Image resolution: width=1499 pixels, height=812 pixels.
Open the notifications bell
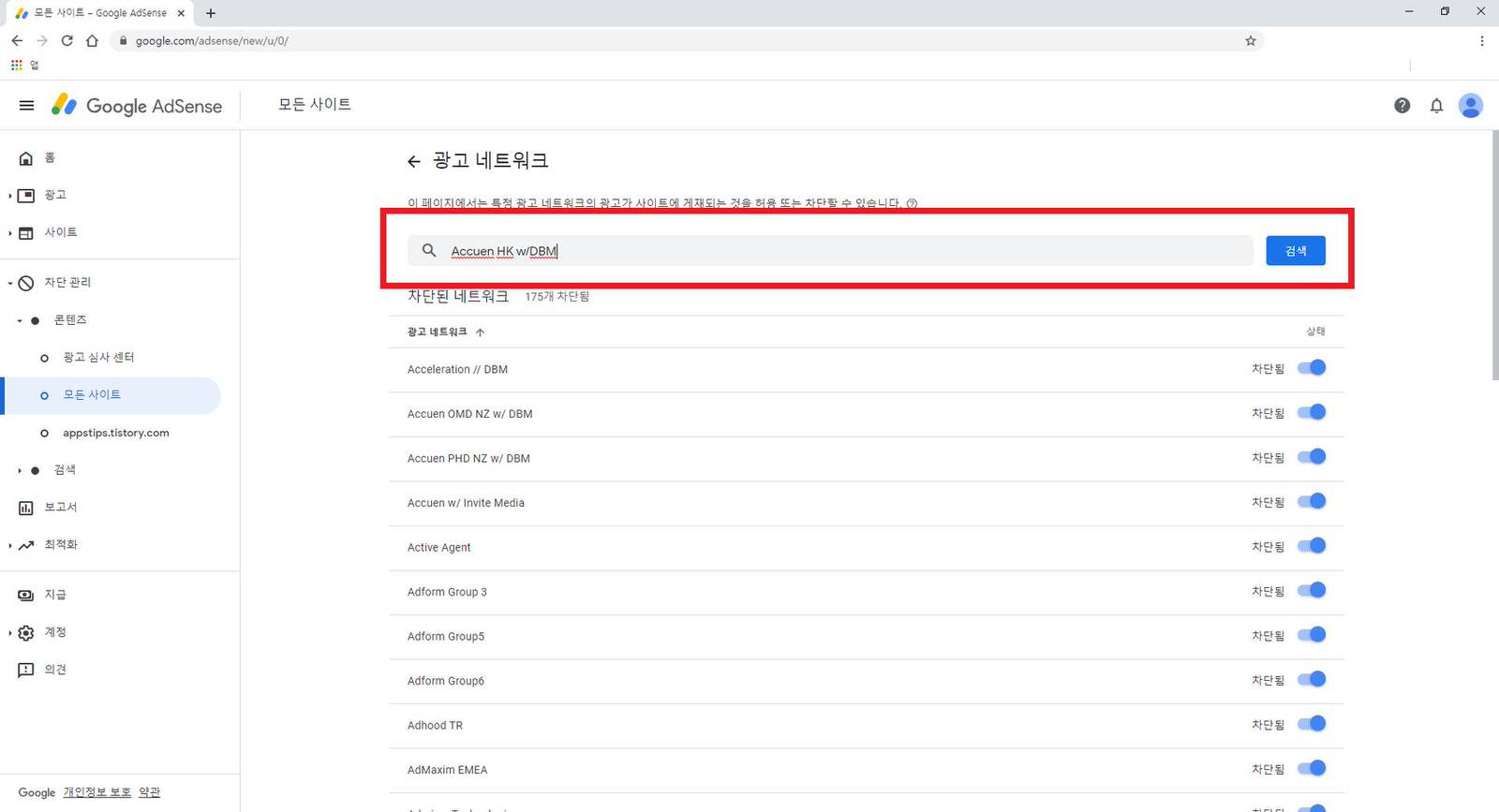pos(1436,106)
